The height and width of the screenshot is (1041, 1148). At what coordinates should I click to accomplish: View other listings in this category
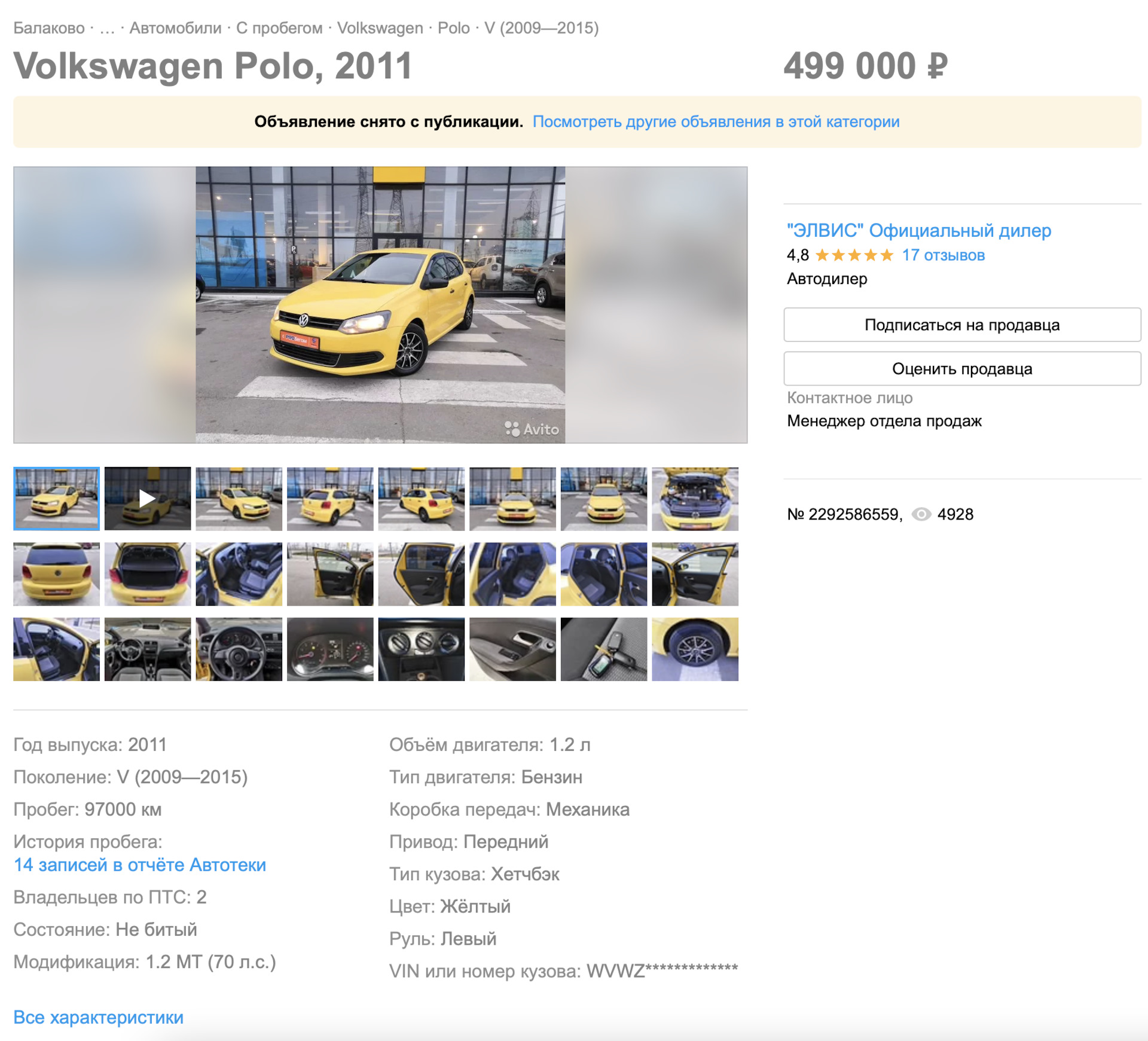[x=716, y=121]
